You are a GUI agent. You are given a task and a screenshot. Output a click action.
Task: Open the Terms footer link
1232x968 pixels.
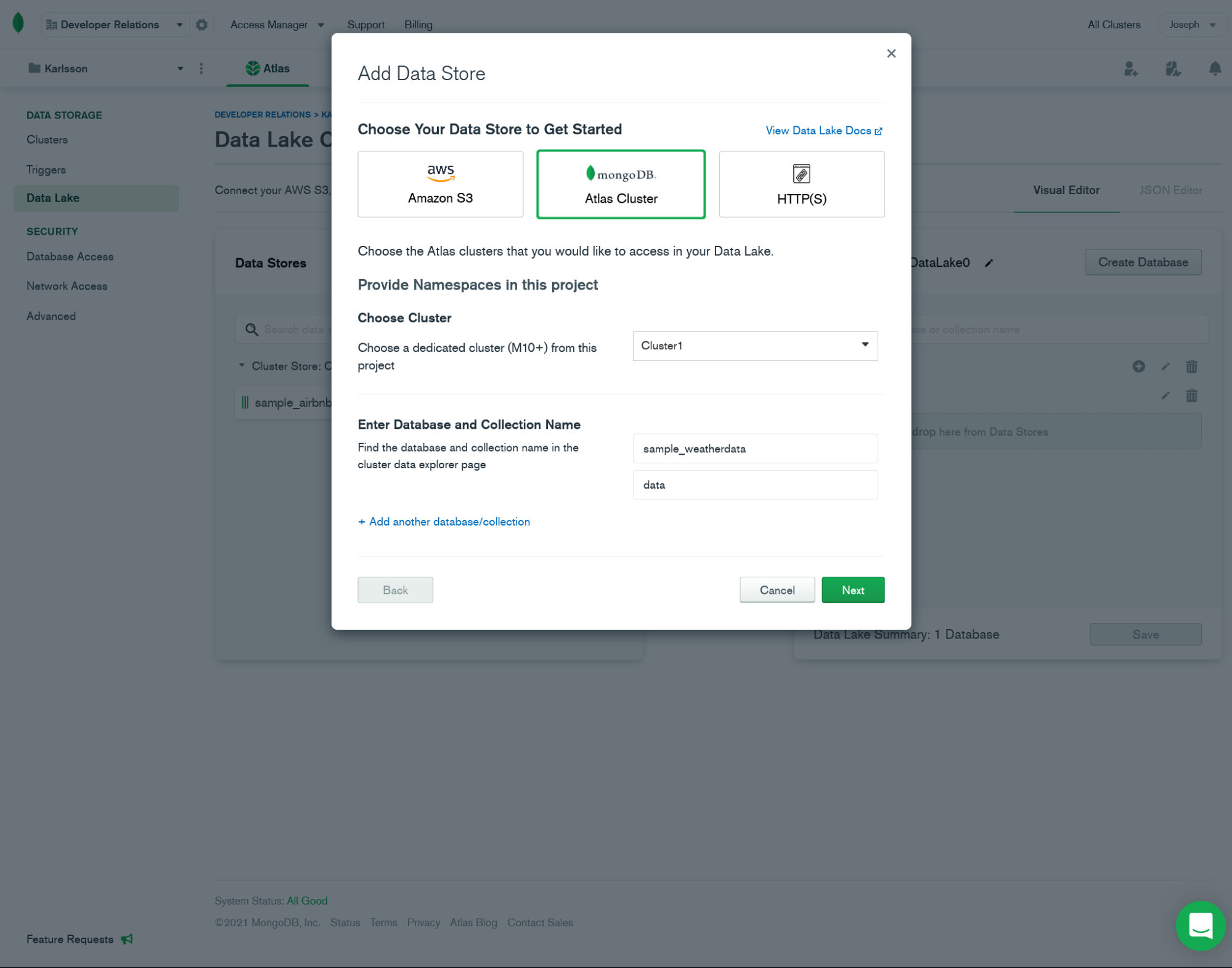[x=383, y=922]
